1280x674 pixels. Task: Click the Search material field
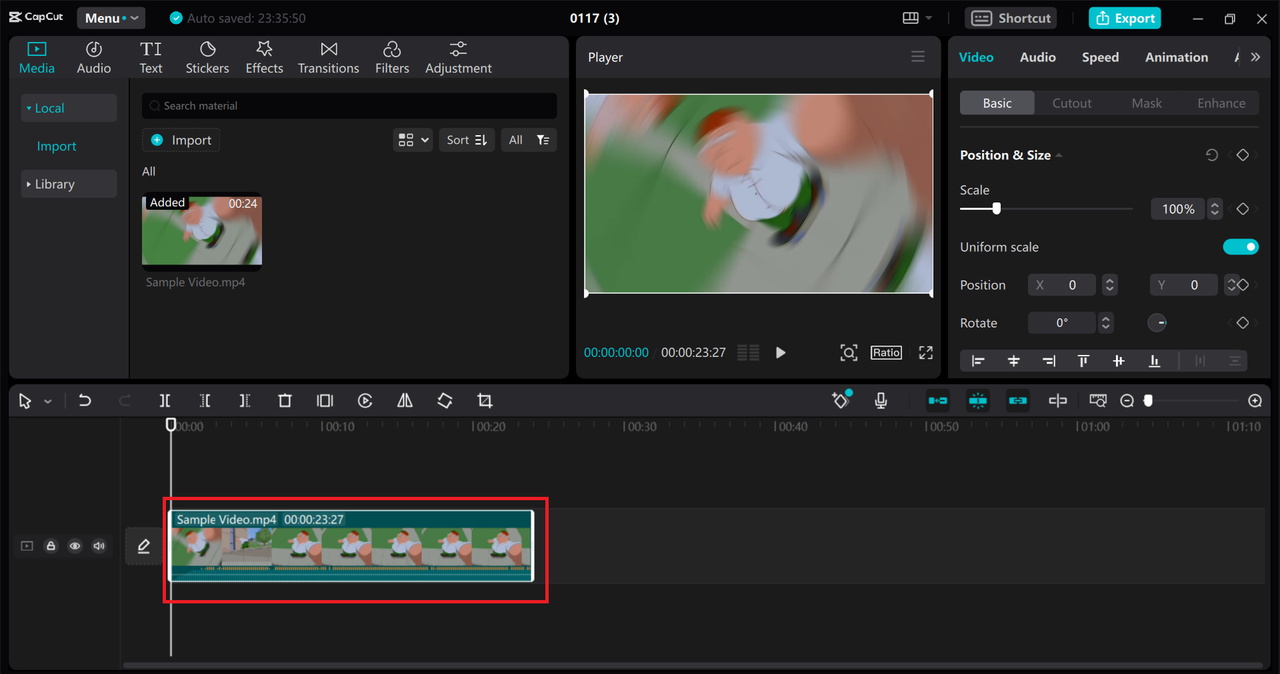click(x=349, y=105)
